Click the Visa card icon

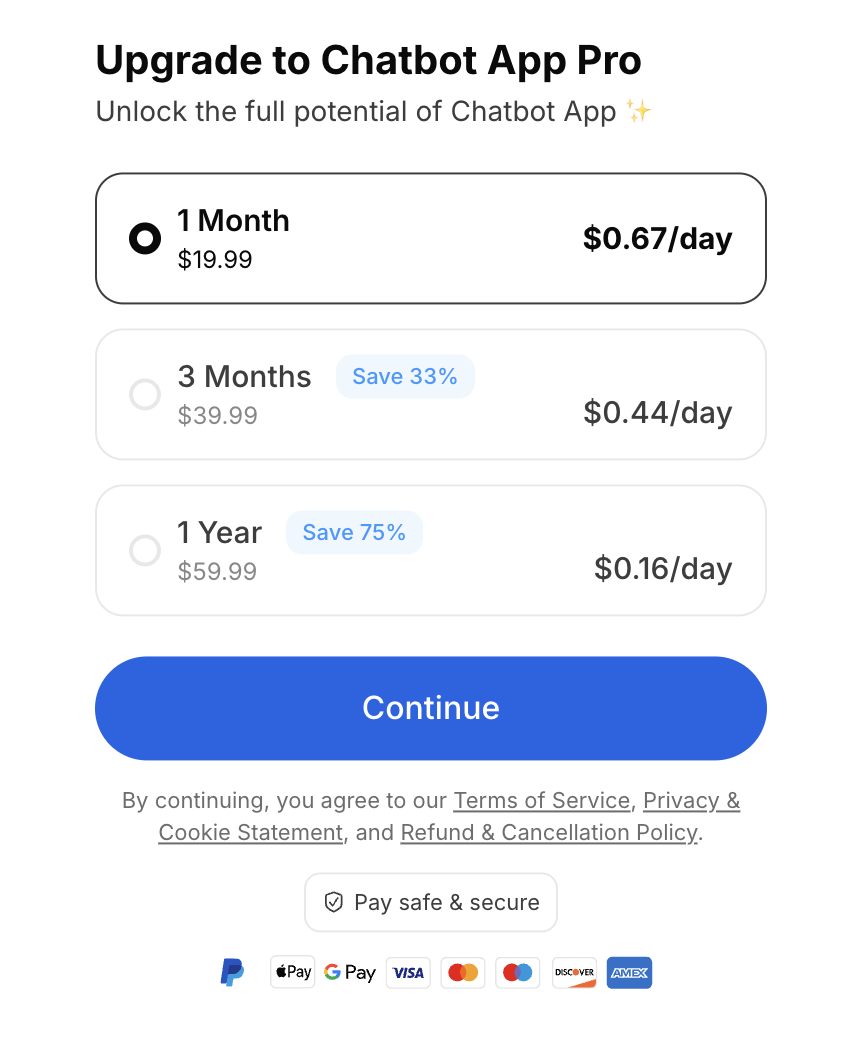[x=408, y=972]
